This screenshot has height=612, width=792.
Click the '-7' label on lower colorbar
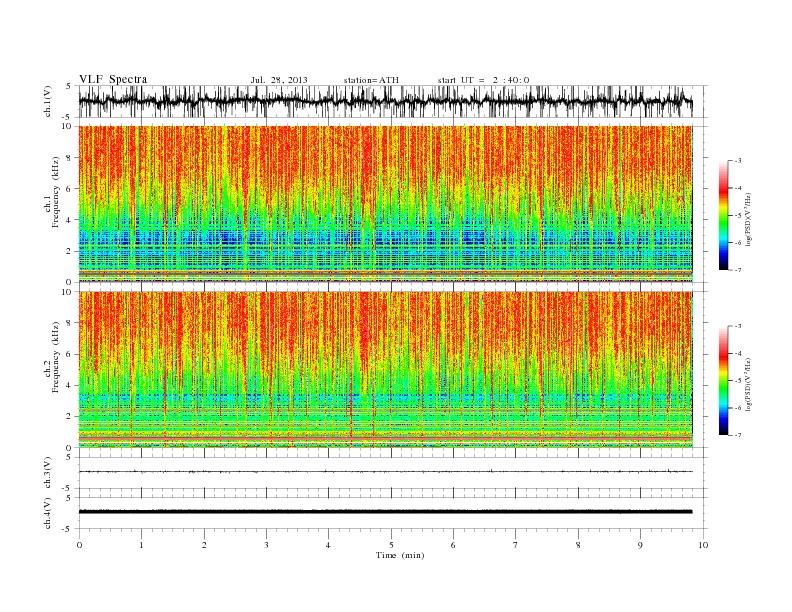(x=738, y=435)
